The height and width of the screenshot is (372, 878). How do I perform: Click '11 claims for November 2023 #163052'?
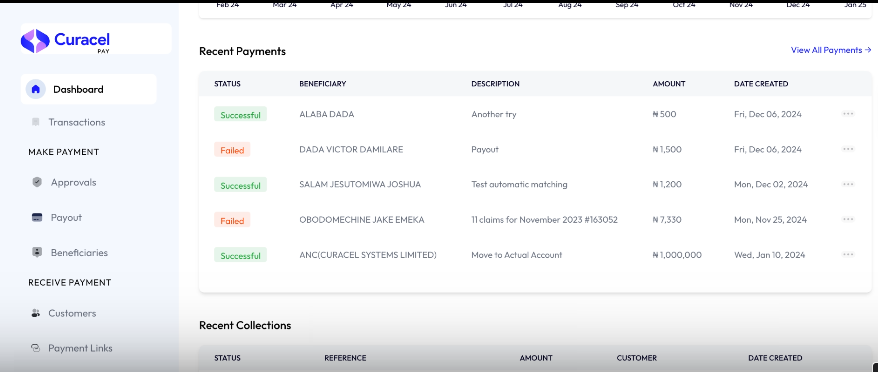[x=544, y=220]
